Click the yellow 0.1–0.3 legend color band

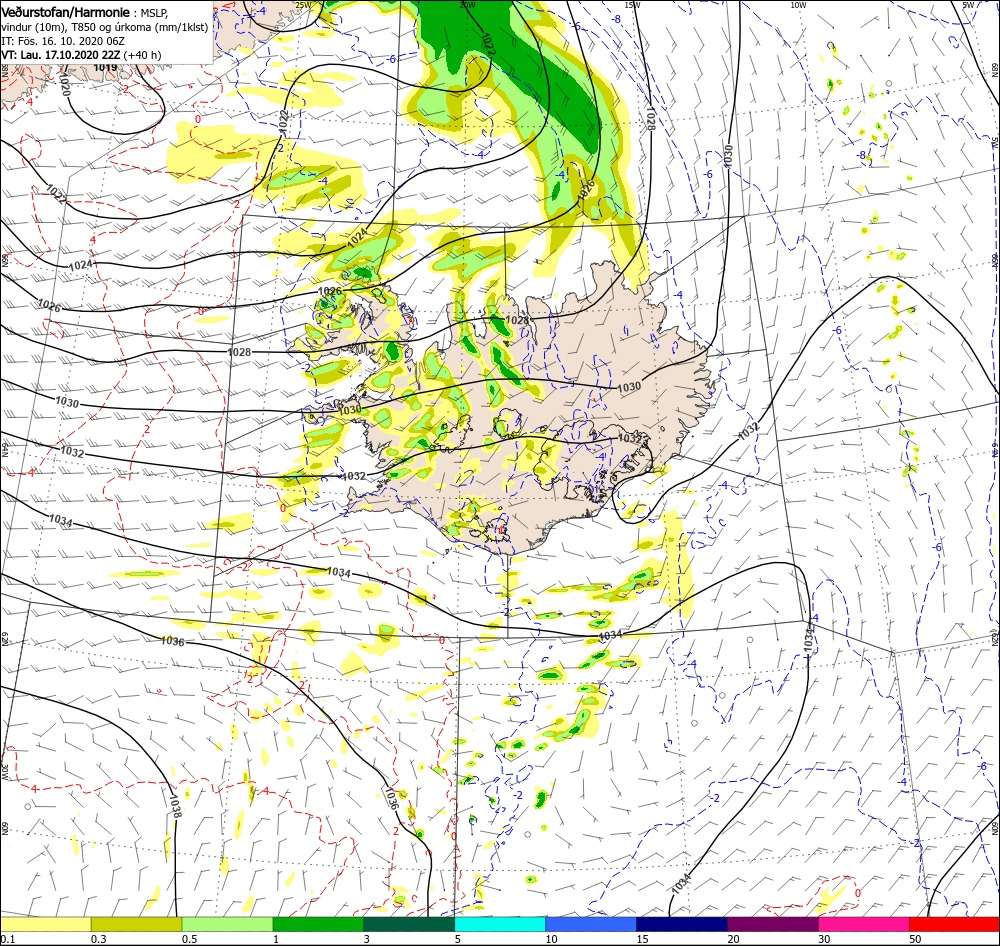(x=45, y=924)
